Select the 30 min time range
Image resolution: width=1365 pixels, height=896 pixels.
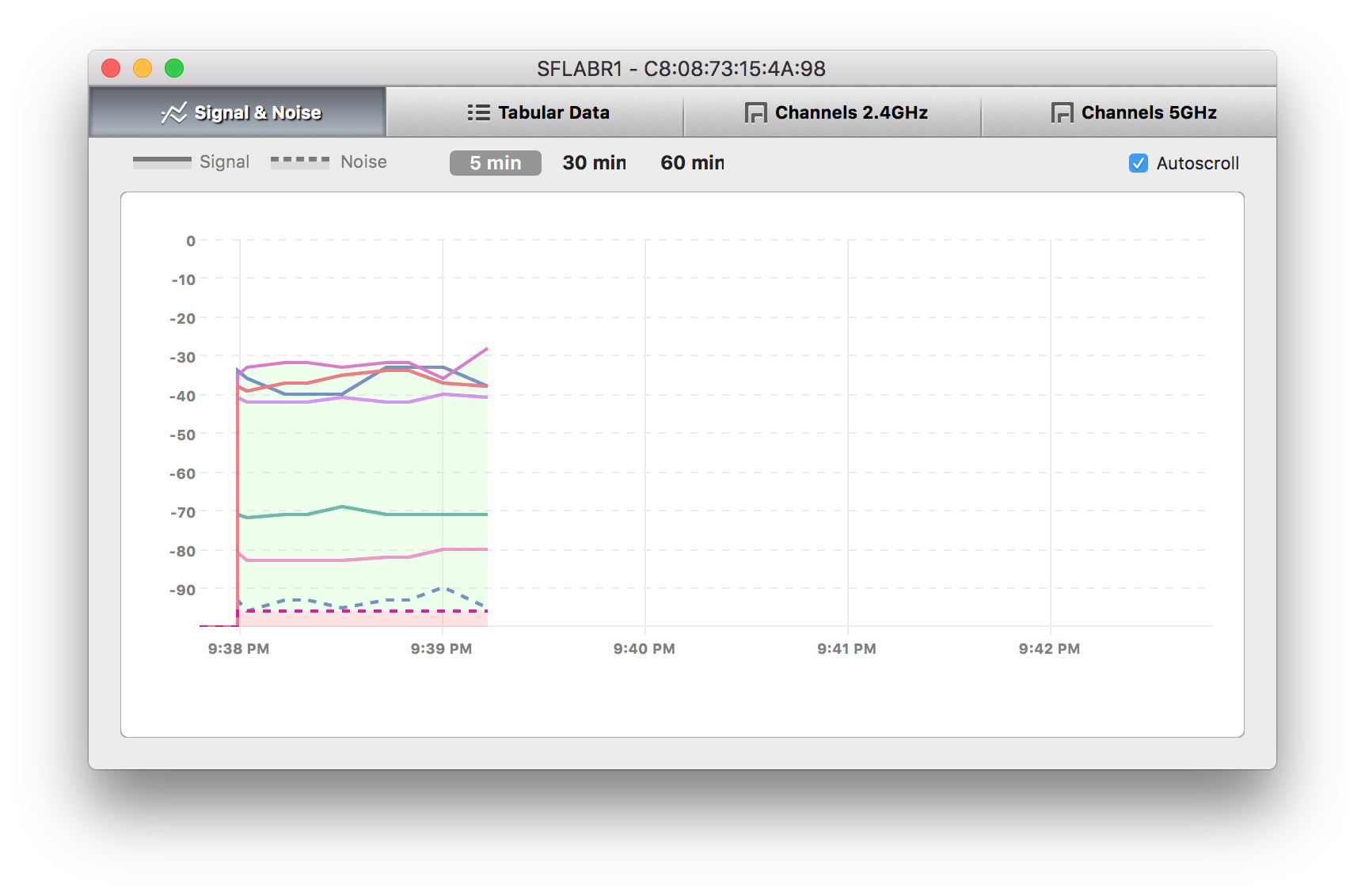click(x=594, y=163)
